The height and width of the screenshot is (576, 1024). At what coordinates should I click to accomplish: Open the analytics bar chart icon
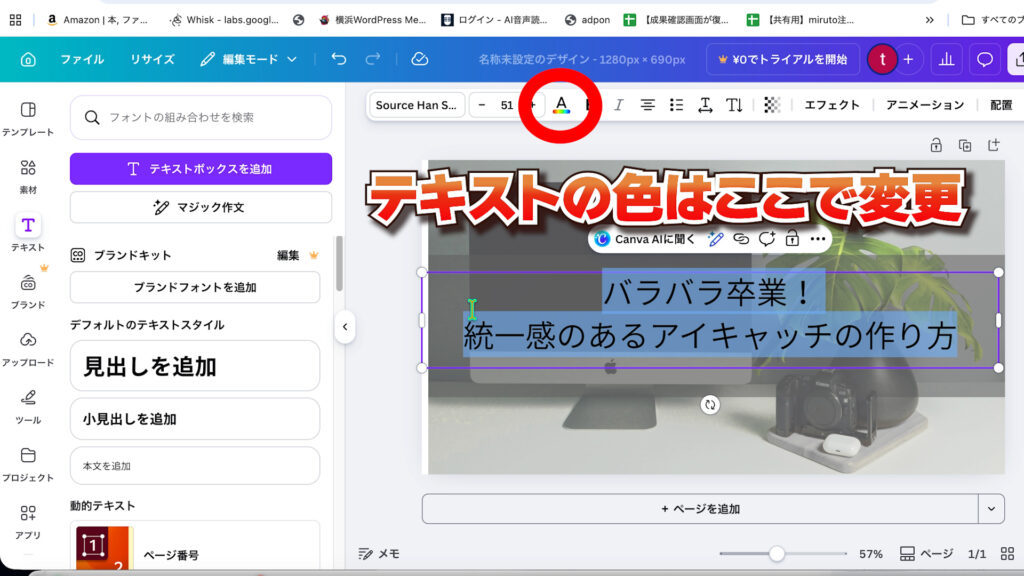945,59
